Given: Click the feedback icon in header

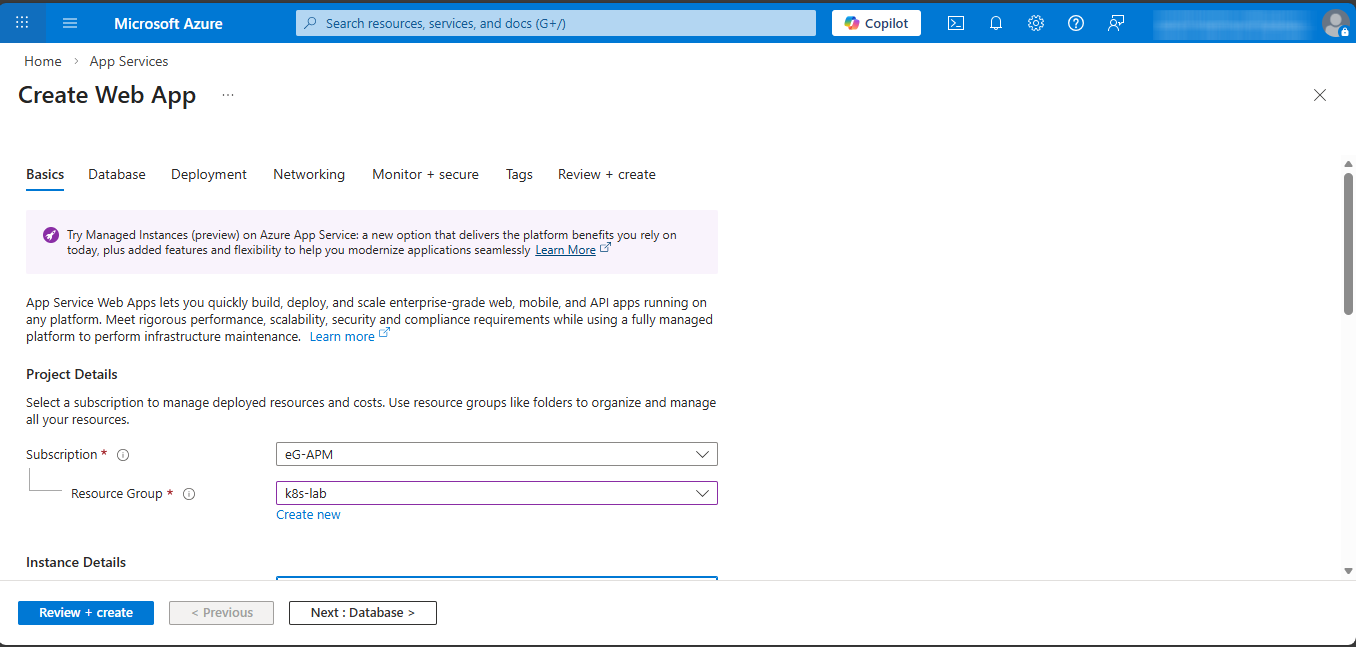Looking at the screenshot, I should point(1116,23).
